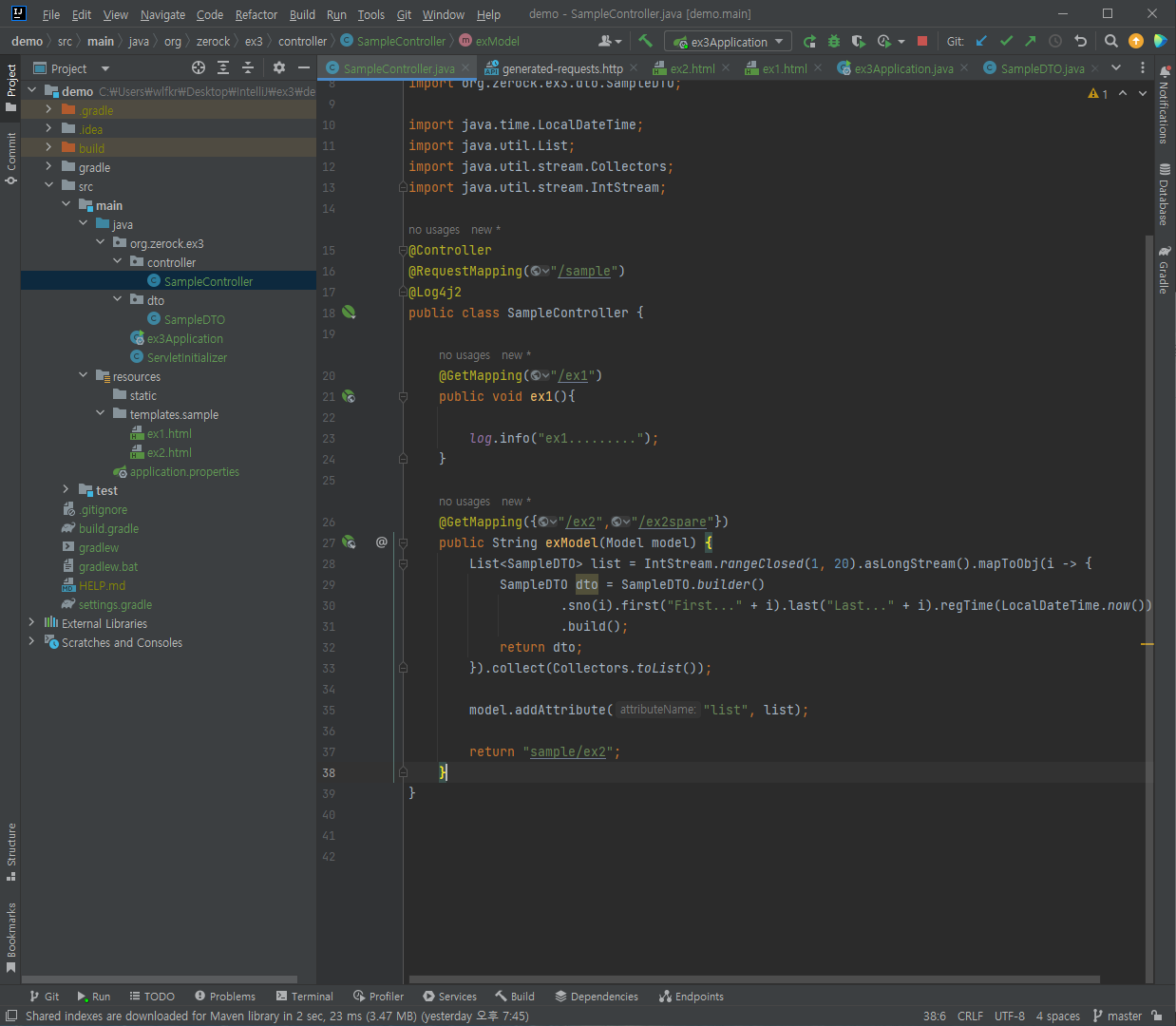Collapse the templates.sample folder node
The image size is (1176, 1026).
pyautogui.click(x=100, y=413)
